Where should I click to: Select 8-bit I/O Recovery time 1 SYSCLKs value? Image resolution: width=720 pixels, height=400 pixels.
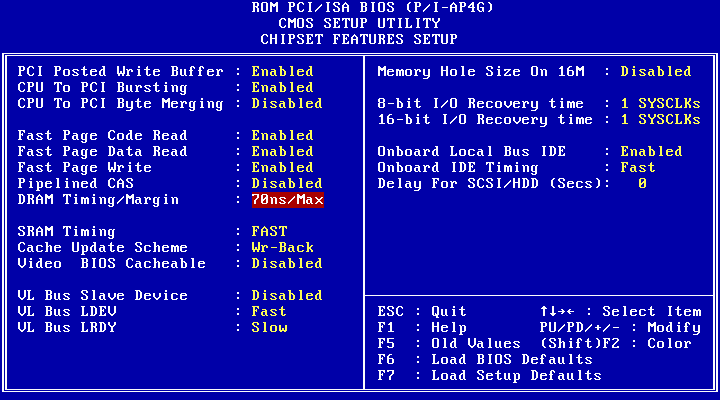[x=660, y=104]
